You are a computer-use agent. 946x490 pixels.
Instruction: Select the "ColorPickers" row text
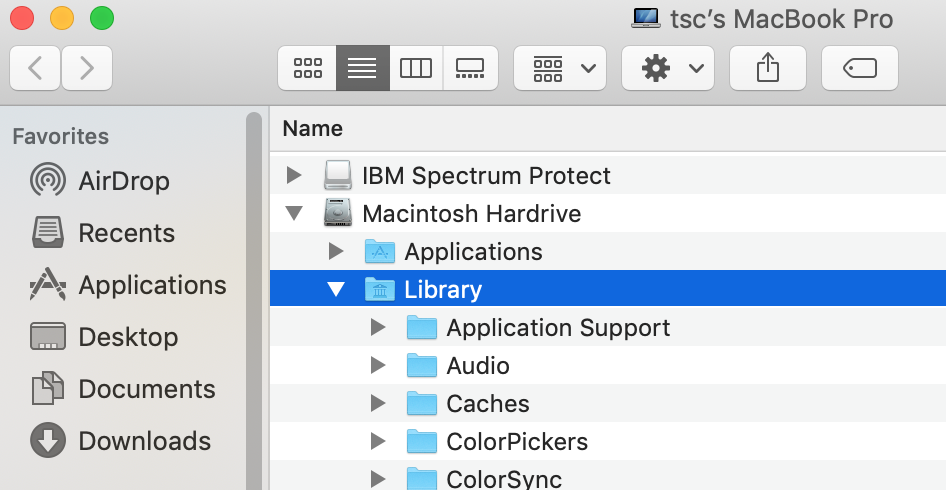[517, 442]
